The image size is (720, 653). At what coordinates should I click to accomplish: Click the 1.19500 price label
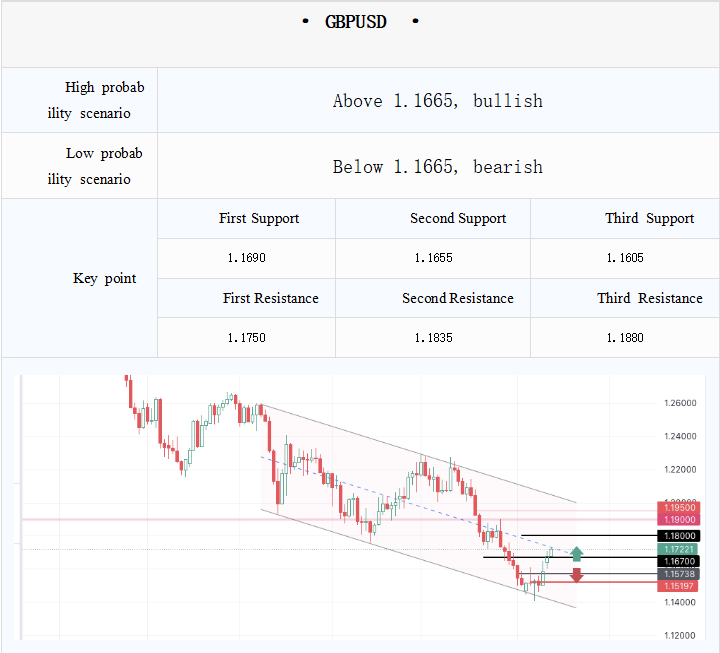(x=679, y=507)
